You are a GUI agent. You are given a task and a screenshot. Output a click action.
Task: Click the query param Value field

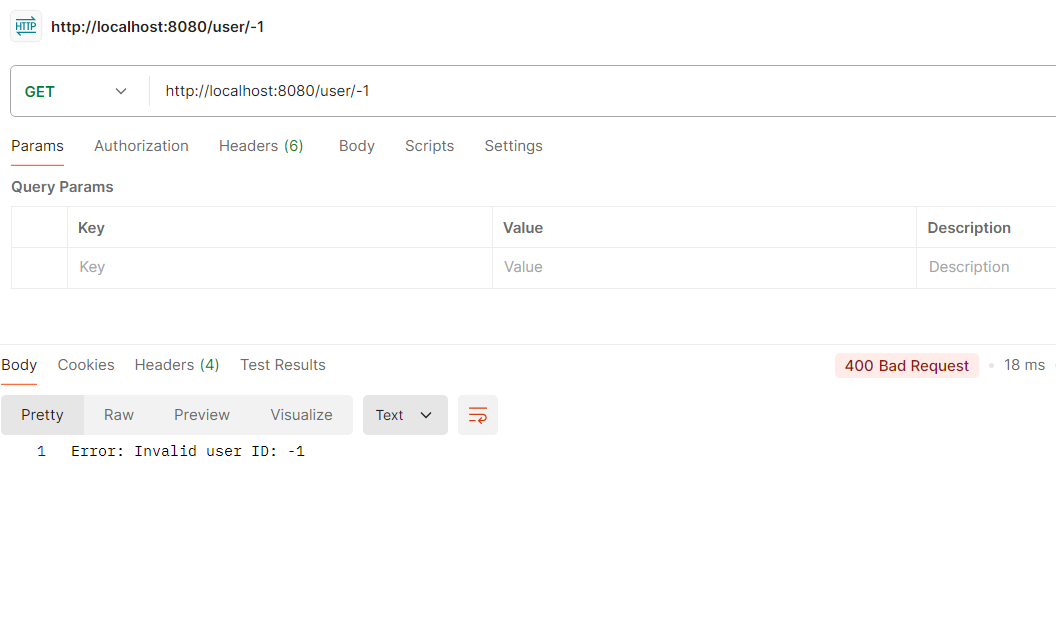pos(704,267)
